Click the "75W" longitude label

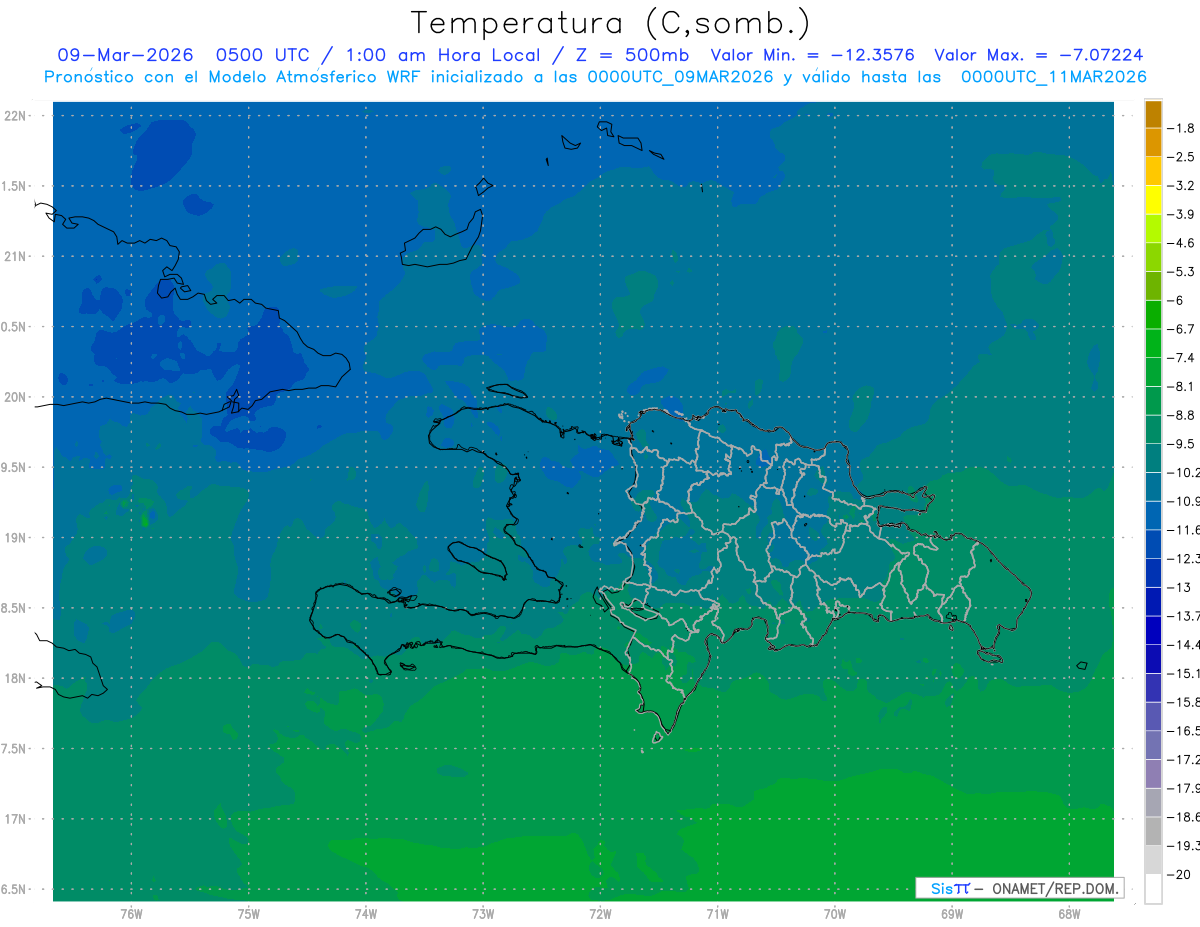click(x=249, y=914)
